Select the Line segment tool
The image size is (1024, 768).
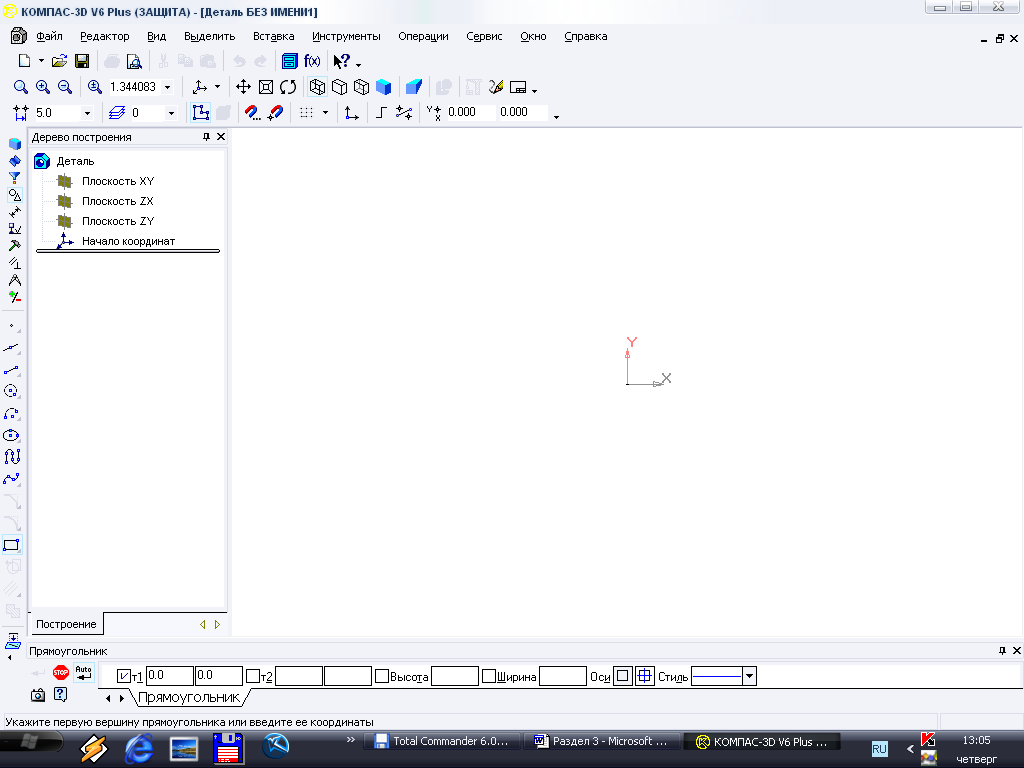point(11,370)
